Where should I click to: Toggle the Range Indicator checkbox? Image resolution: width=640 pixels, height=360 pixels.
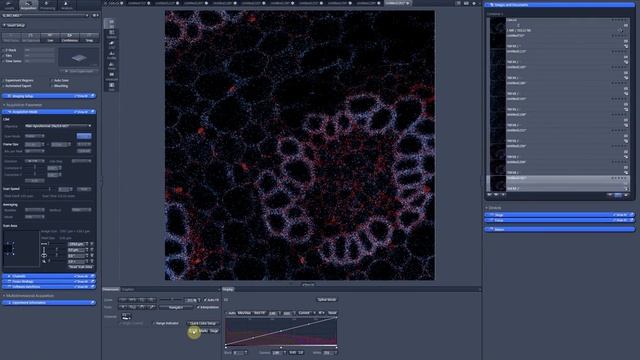154,323
